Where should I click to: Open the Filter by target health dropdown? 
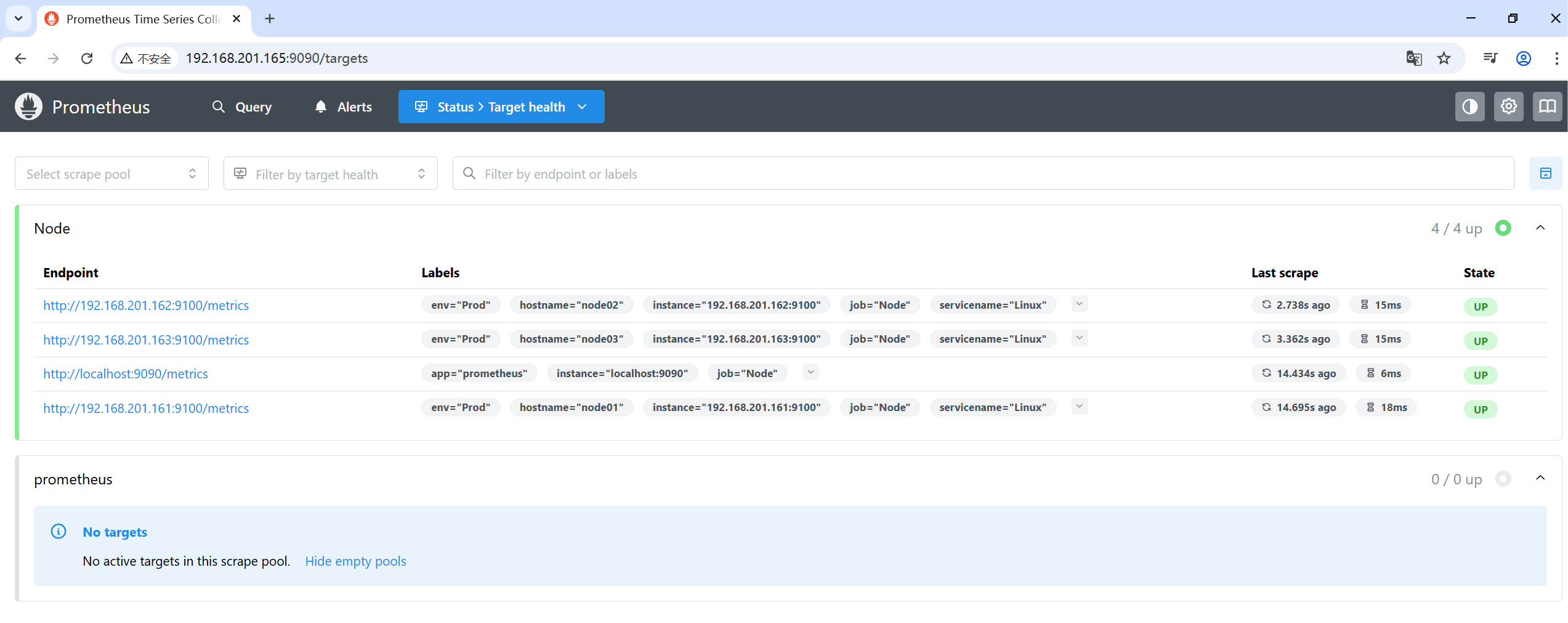point(330,173)
